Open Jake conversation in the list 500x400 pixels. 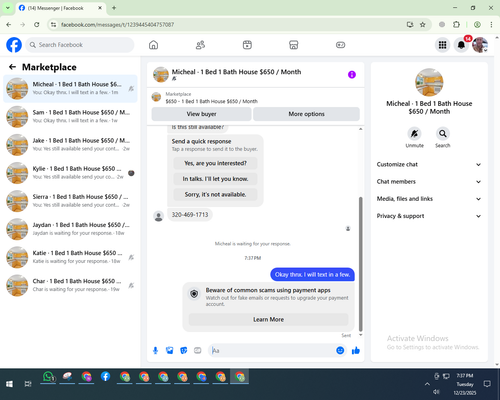(70, 144)
